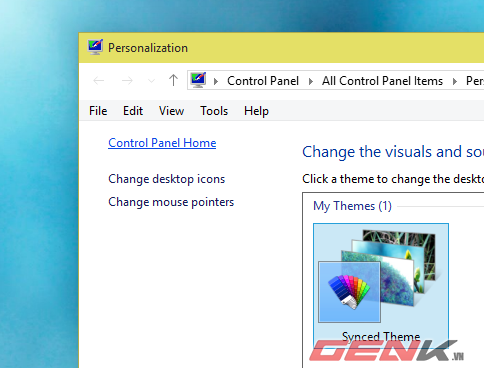Open the Edit menu

coord(133,111)
